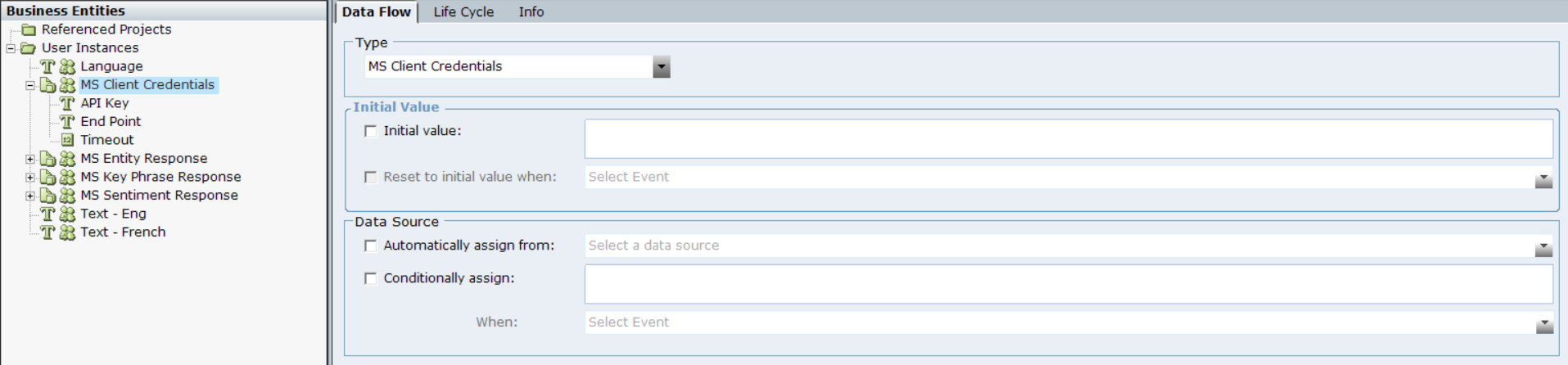Click the User Instances folder icon
The width and height of the screenshot is (1568, 365).
click(28, 48)
